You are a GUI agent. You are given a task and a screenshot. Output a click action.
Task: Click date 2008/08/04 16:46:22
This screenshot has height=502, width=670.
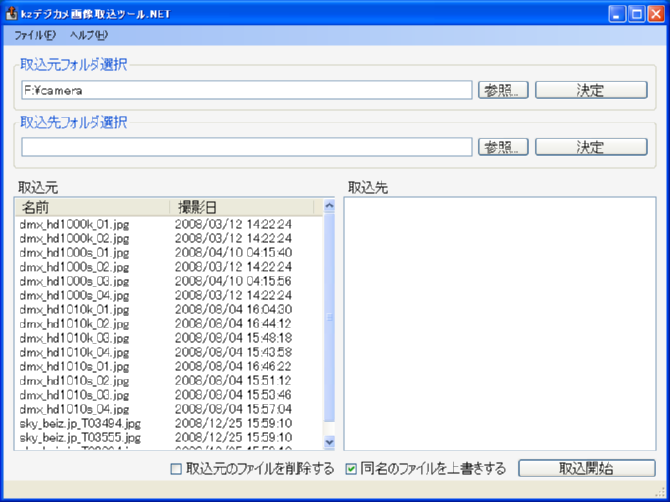[233, 367]
